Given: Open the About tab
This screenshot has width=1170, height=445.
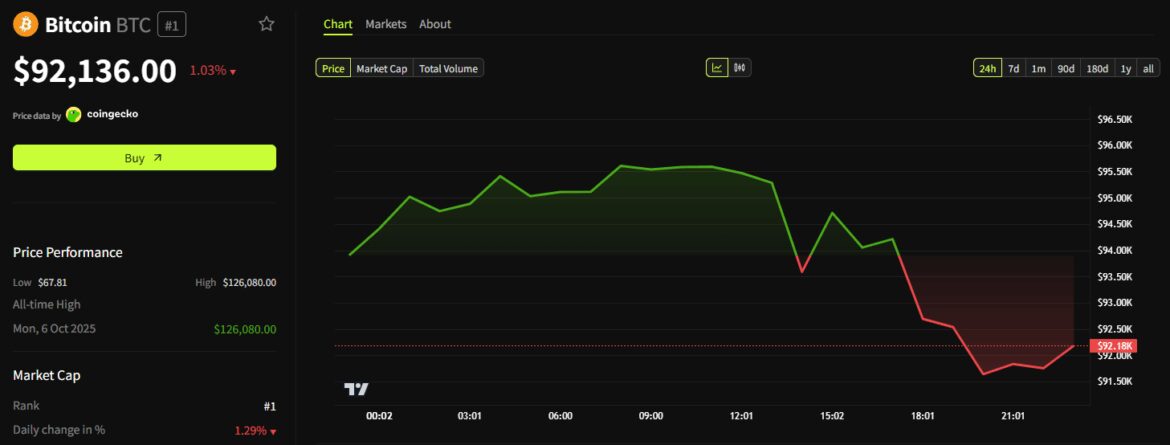Looking at the screenshot, I should pos(435,24).
